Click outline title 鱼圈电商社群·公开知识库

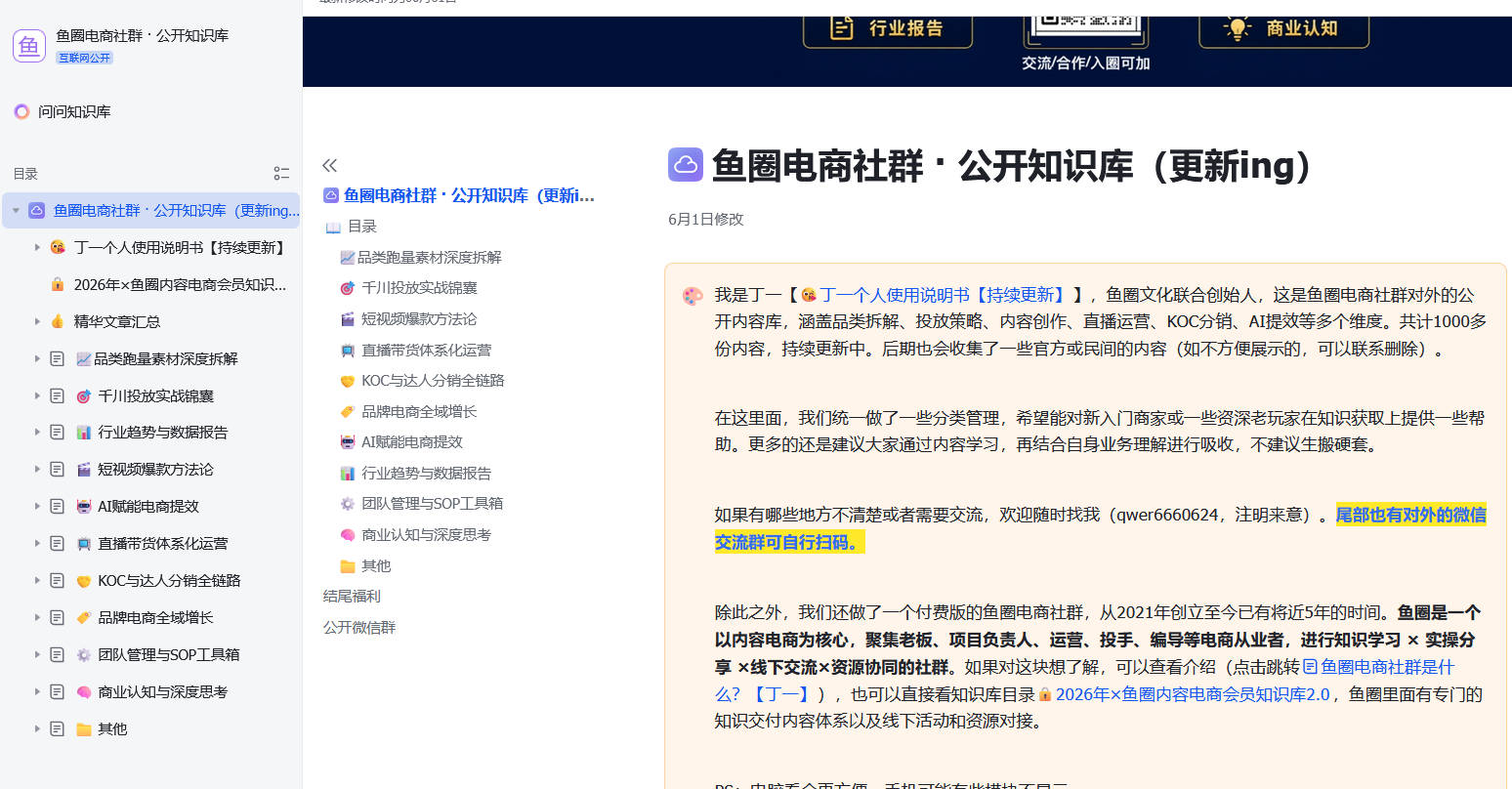coord(469,195)
